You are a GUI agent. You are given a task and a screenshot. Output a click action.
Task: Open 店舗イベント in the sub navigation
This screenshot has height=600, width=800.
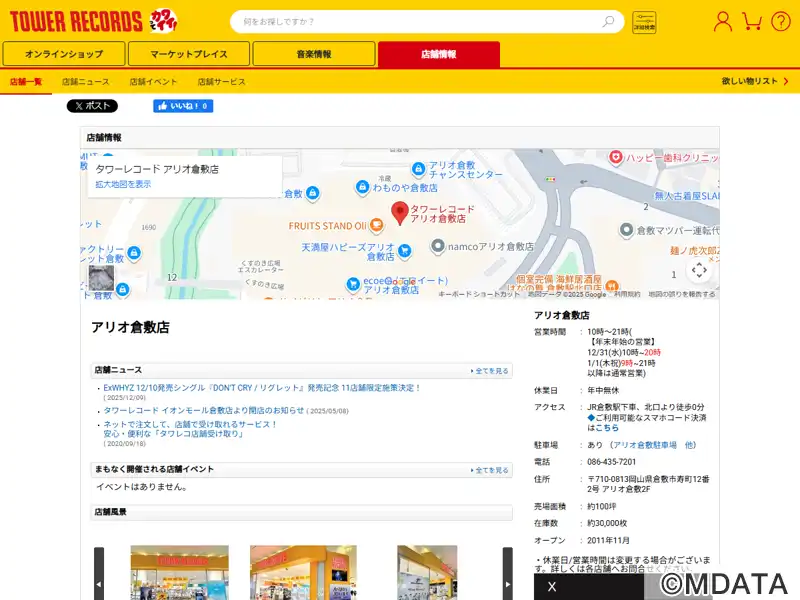[x=153, y=81]
